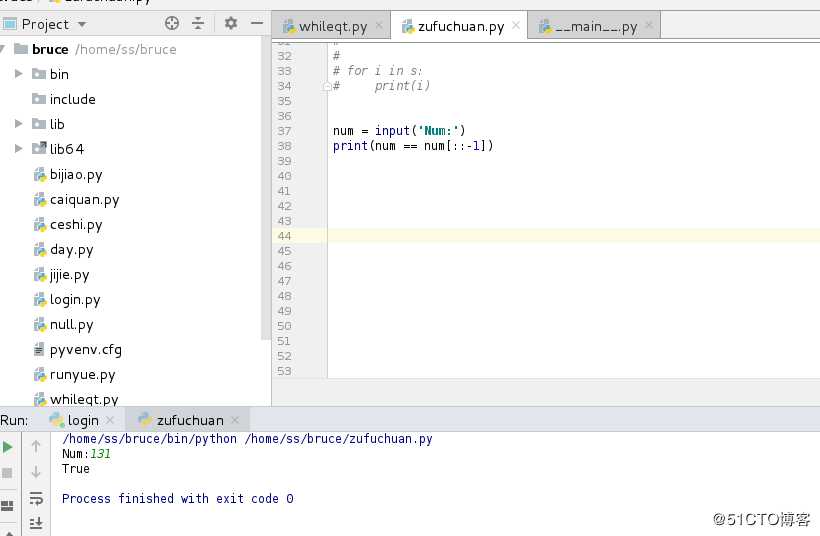
Task: Click line number 44 in gutter
Action: coord(284,236)
